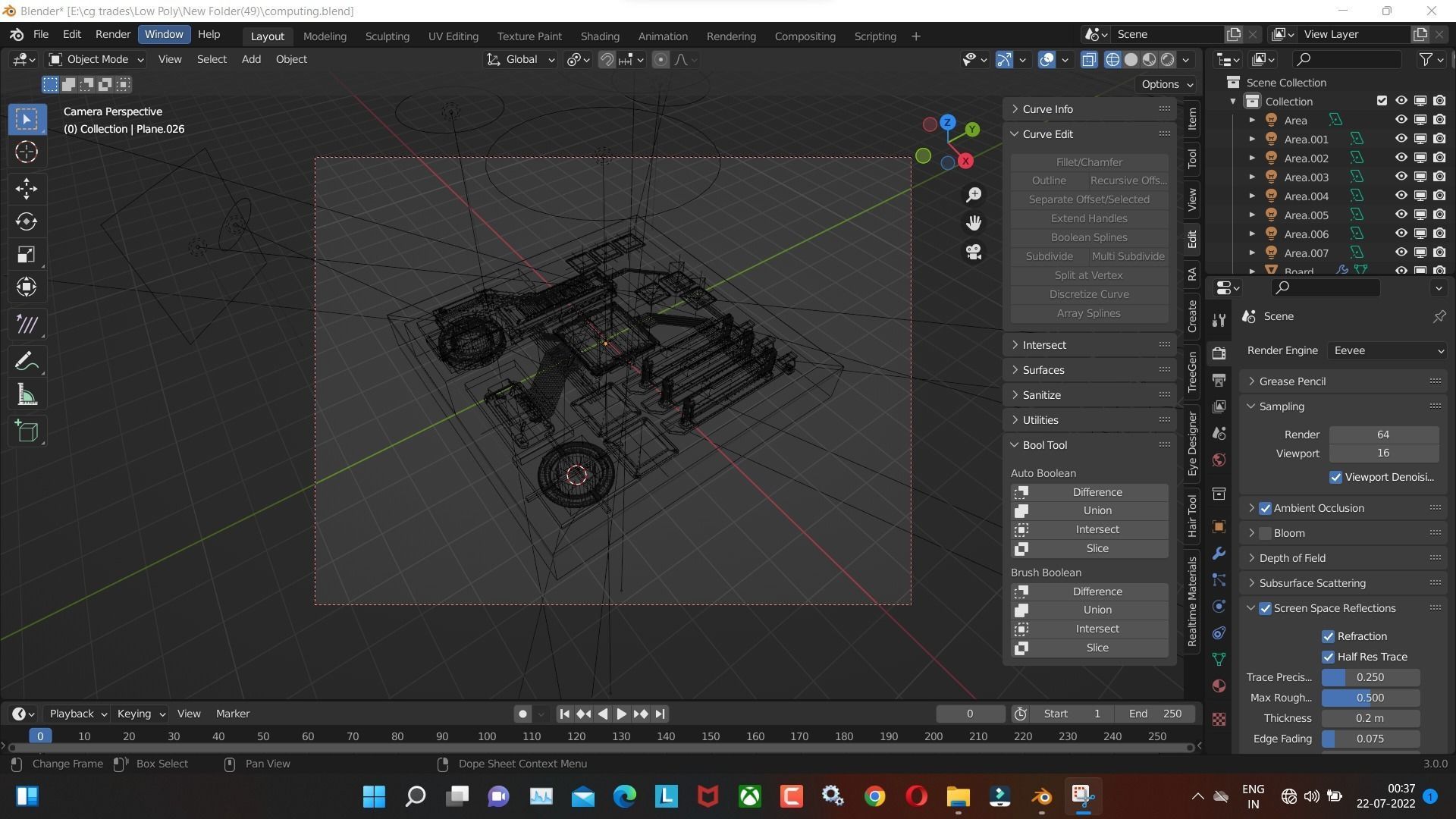Select the Add Cube tool
The height and width of the screenshot is (819, 1456).
[x=27, y=431]
